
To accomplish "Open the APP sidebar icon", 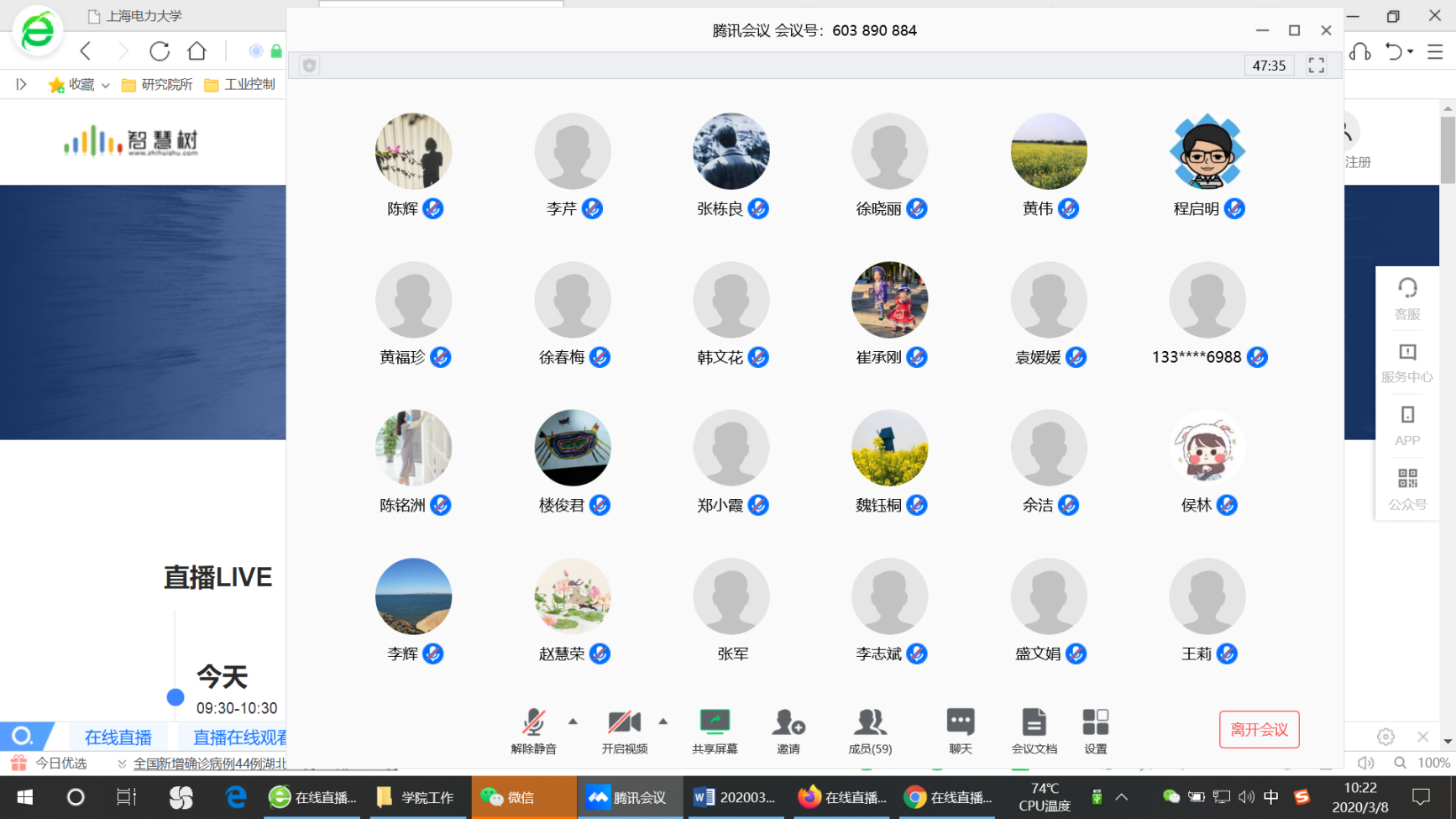I will (1407, 426).
